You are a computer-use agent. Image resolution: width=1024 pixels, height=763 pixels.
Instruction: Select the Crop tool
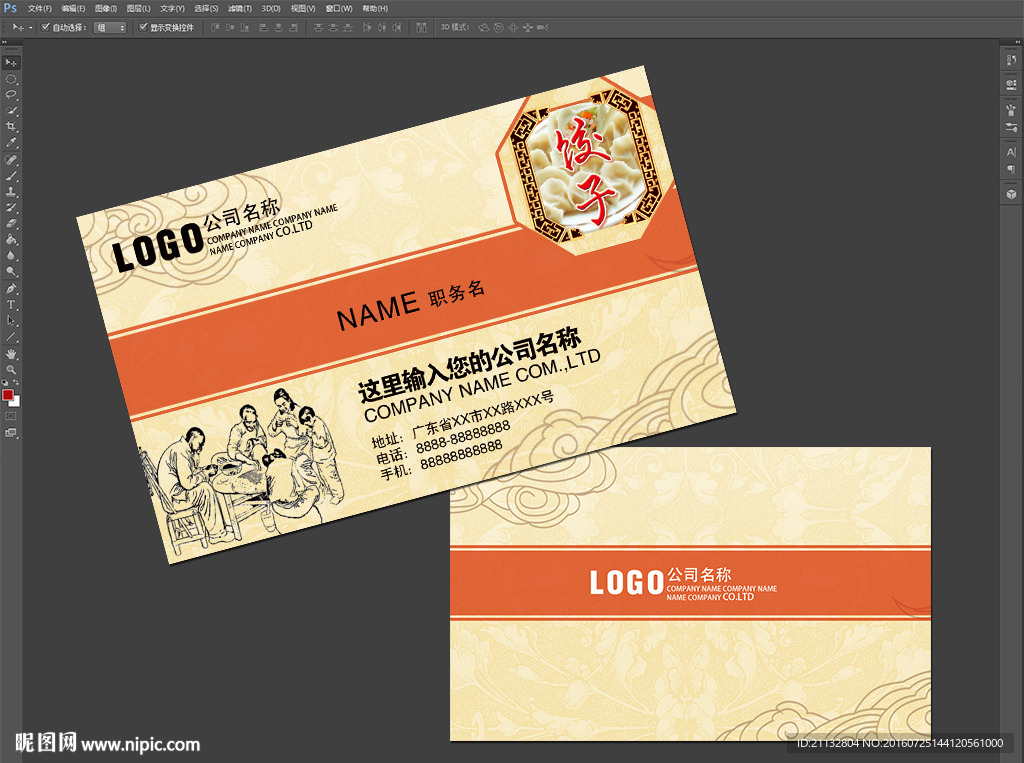(x=11, y=127)
